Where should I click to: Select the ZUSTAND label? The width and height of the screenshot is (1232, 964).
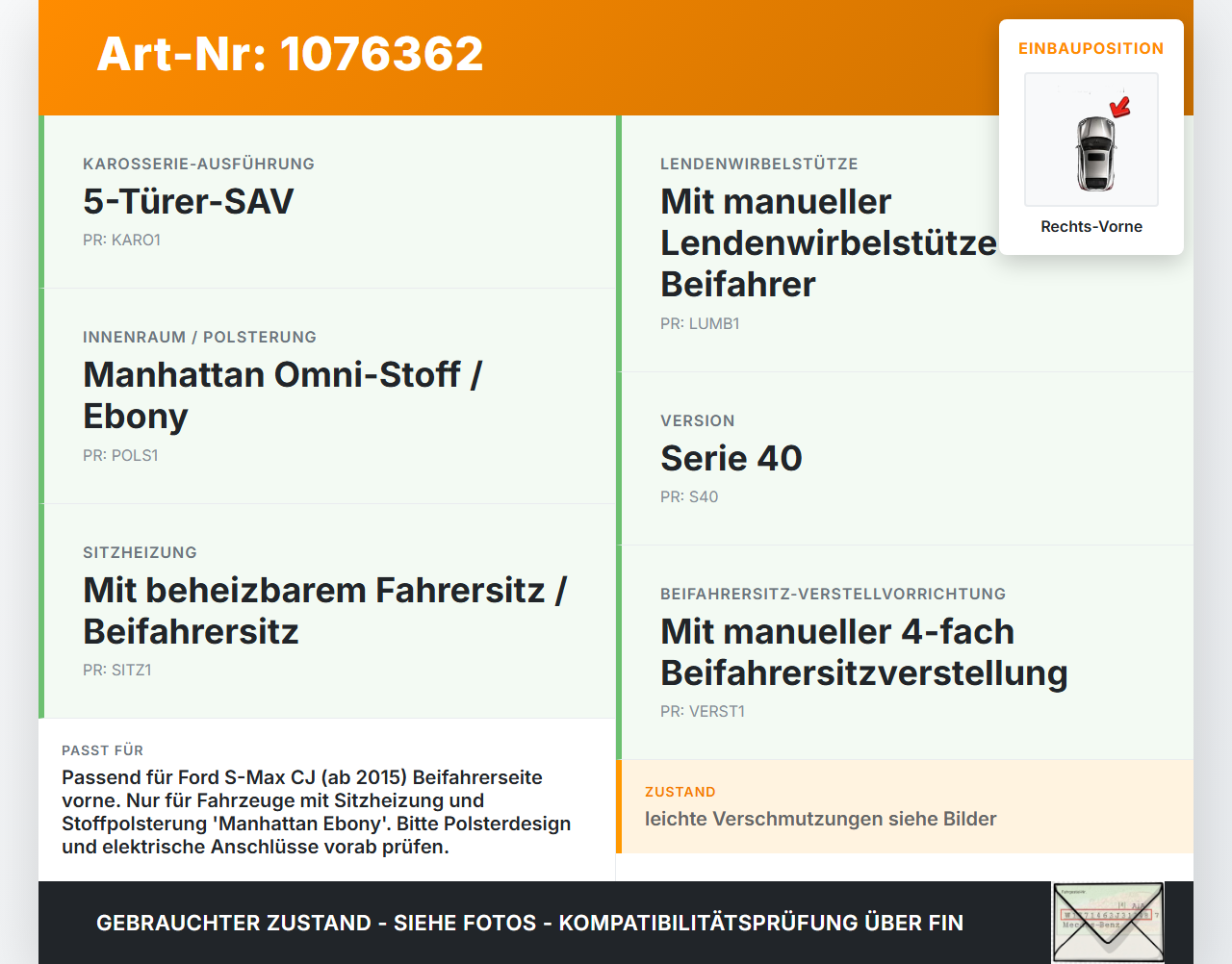(x=680, y=792)
